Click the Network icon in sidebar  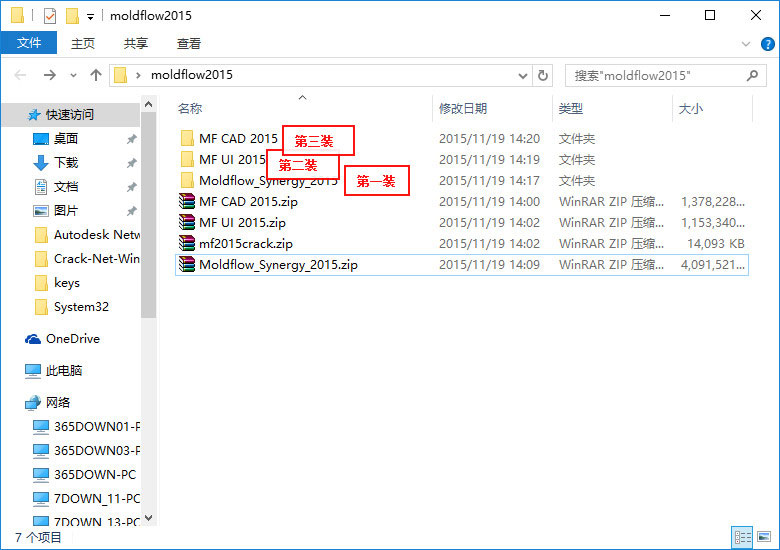33,402
